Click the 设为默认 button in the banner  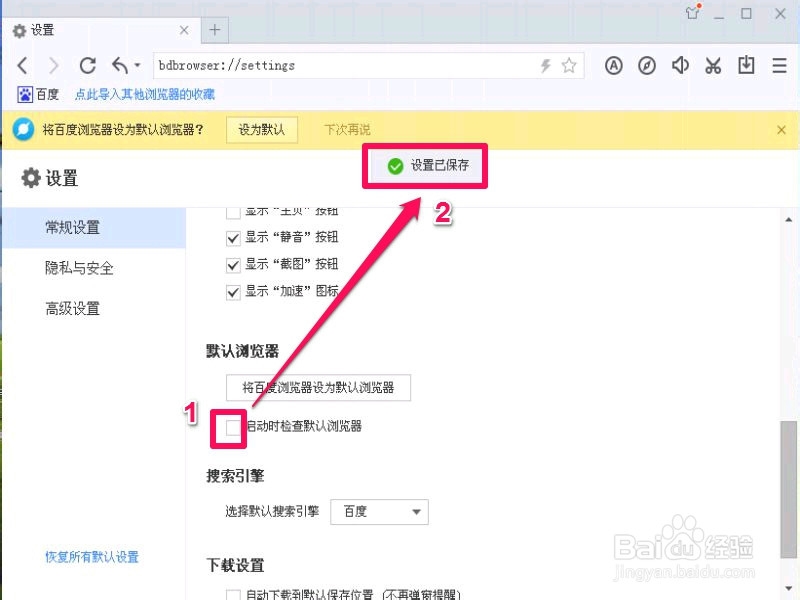(262, 129)
